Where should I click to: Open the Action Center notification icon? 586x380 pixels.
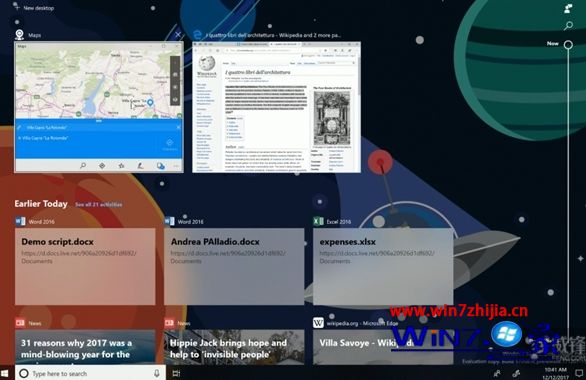(579, 373)
